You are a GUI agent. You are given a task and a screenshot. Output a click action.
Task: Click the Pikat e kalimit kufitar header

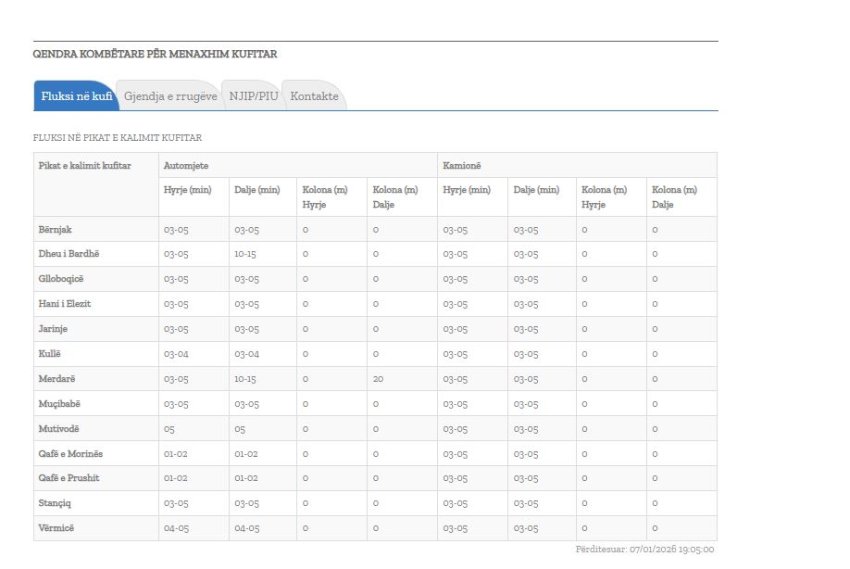pos(85,165)
